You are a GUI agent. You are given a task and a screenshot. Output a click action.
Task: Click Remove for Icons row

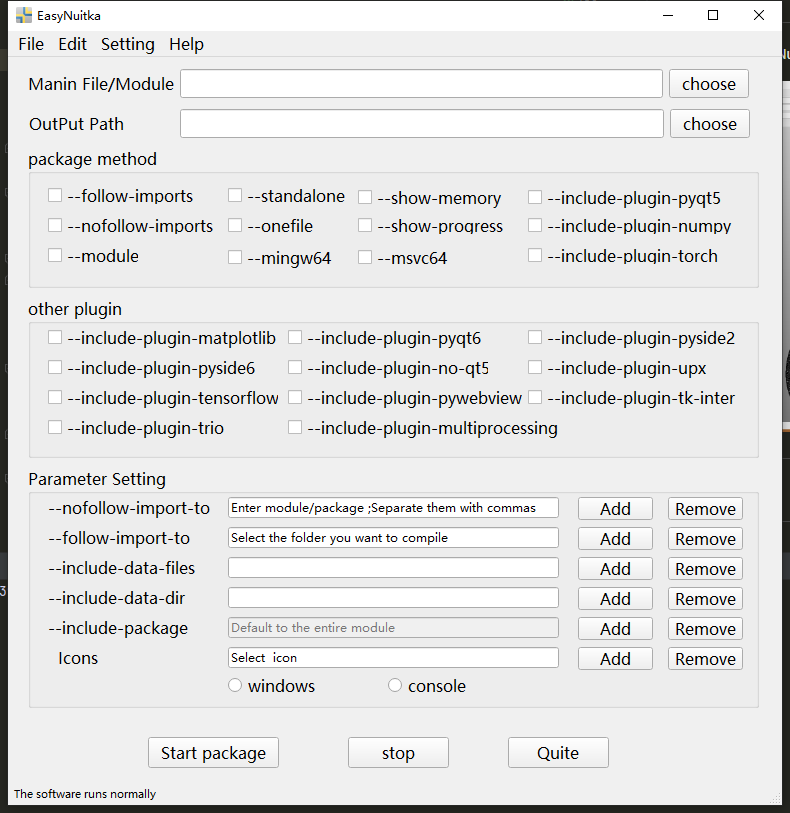pos(705,659)
